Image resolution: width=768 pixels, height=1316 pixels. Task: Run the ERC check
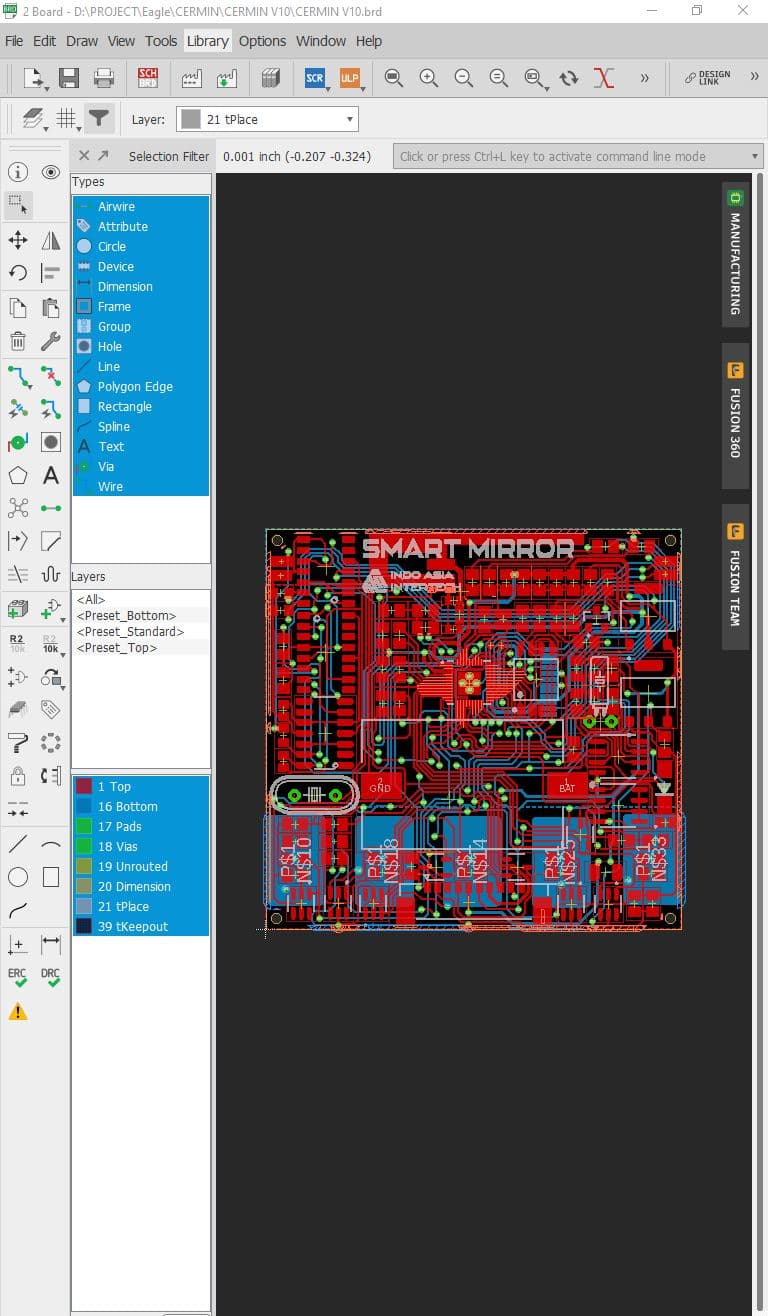point(18,978)
